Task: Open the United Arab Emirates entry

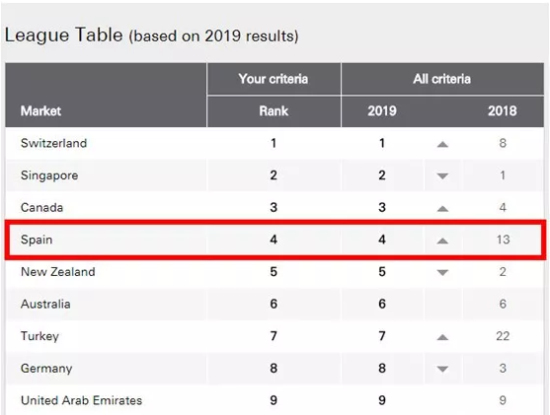Action: click(81, 400)
